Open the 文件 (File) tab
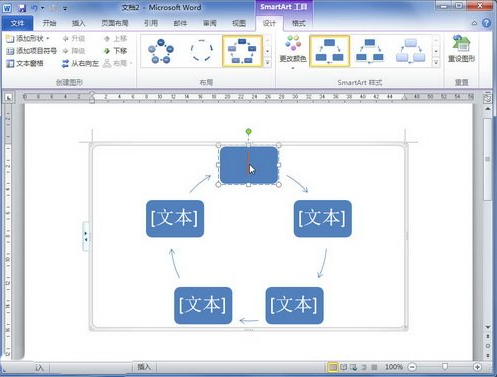 (x=17, y=23)
